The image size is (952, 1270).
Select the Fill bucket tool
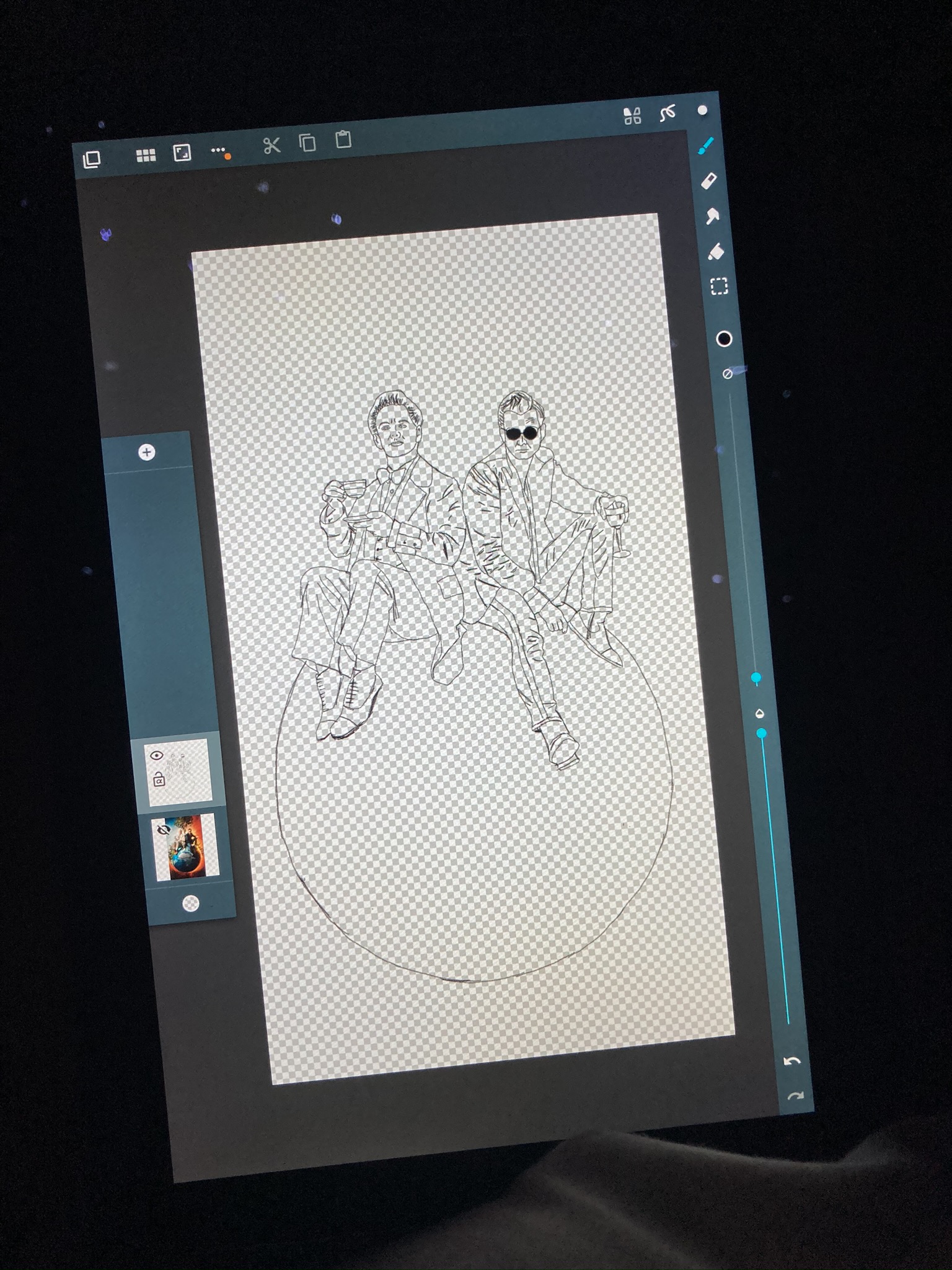point(716,251)
